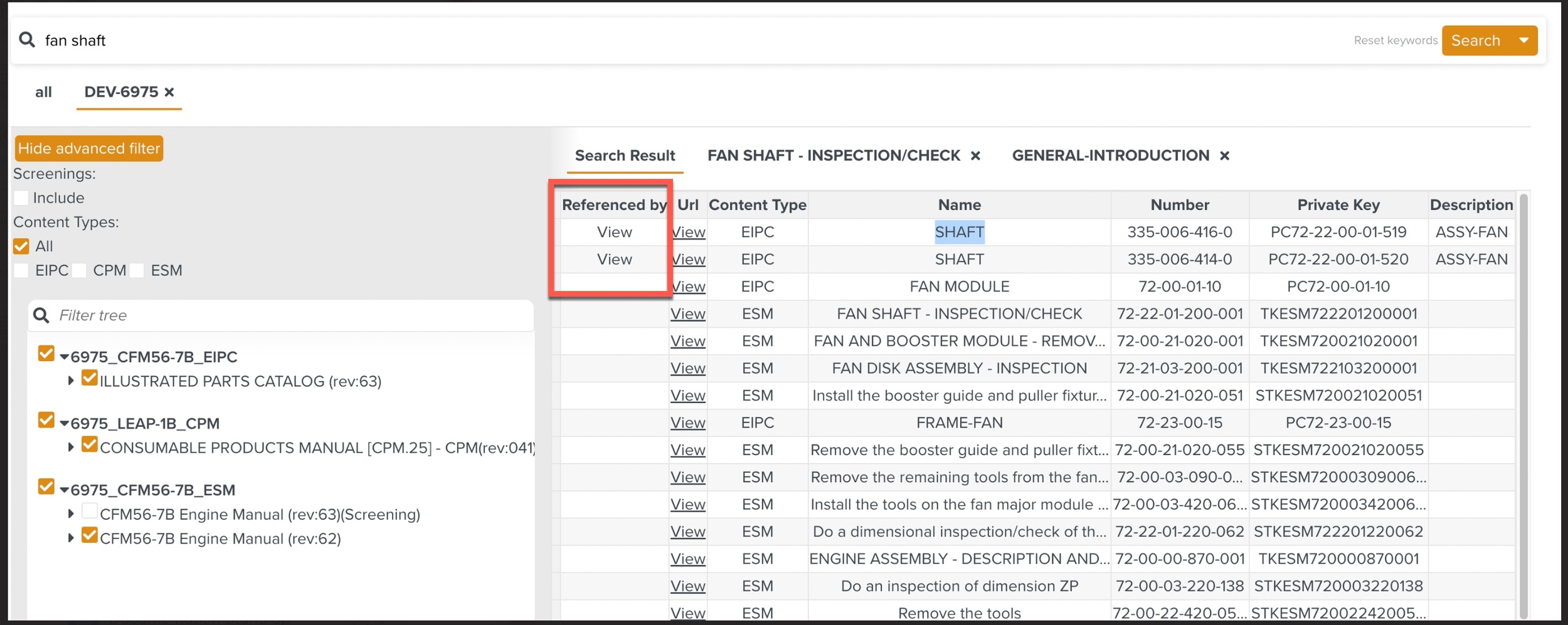Viewport: 1568px width, 625px height.
Task: Switch to GENERAL-INTRODUCTION tab
Action: pos(1110,155)
